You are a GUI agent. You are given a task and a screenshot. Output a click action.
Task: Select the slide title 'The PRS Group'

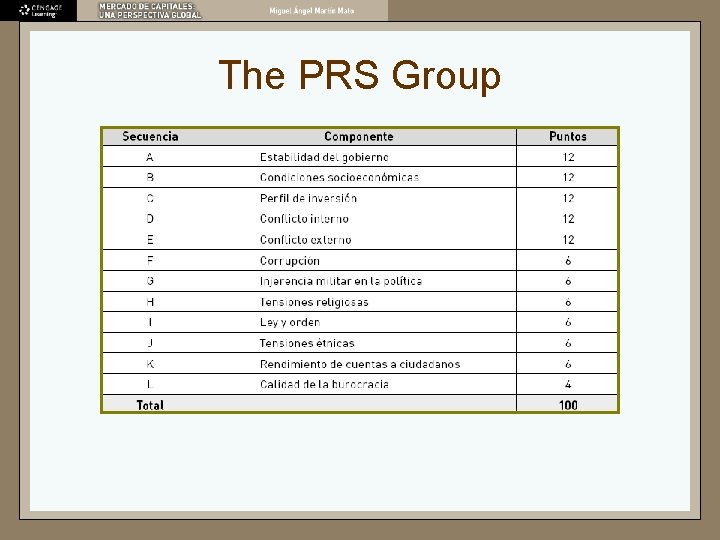tap(360, 75)
